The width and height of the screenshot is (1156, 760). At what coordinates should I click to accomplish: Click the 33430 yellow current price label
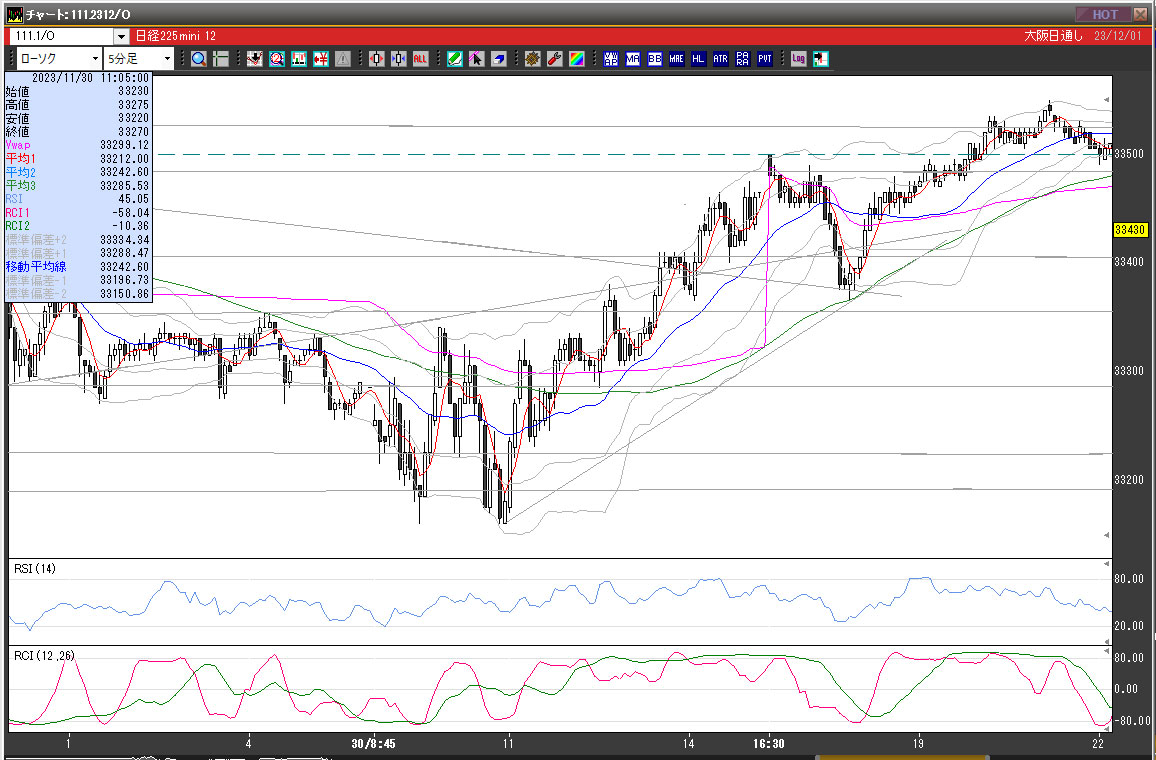(1129, 230)
